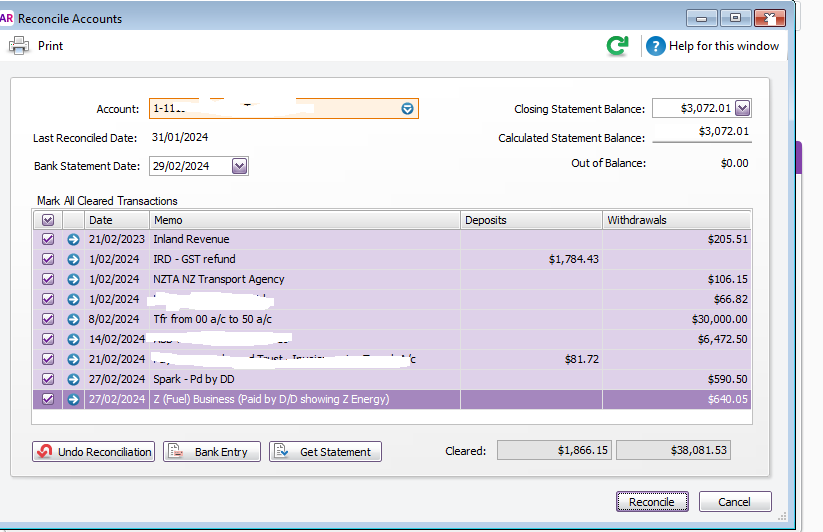
Task: Click the Print printer icon
Action: [19, 45]
